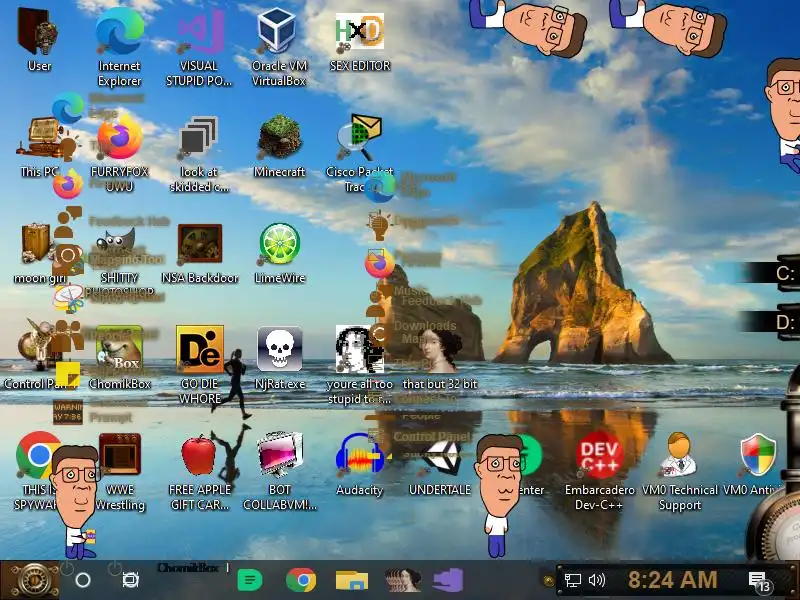
Task: Open the volume control in system tray
Action: point(596,580)
